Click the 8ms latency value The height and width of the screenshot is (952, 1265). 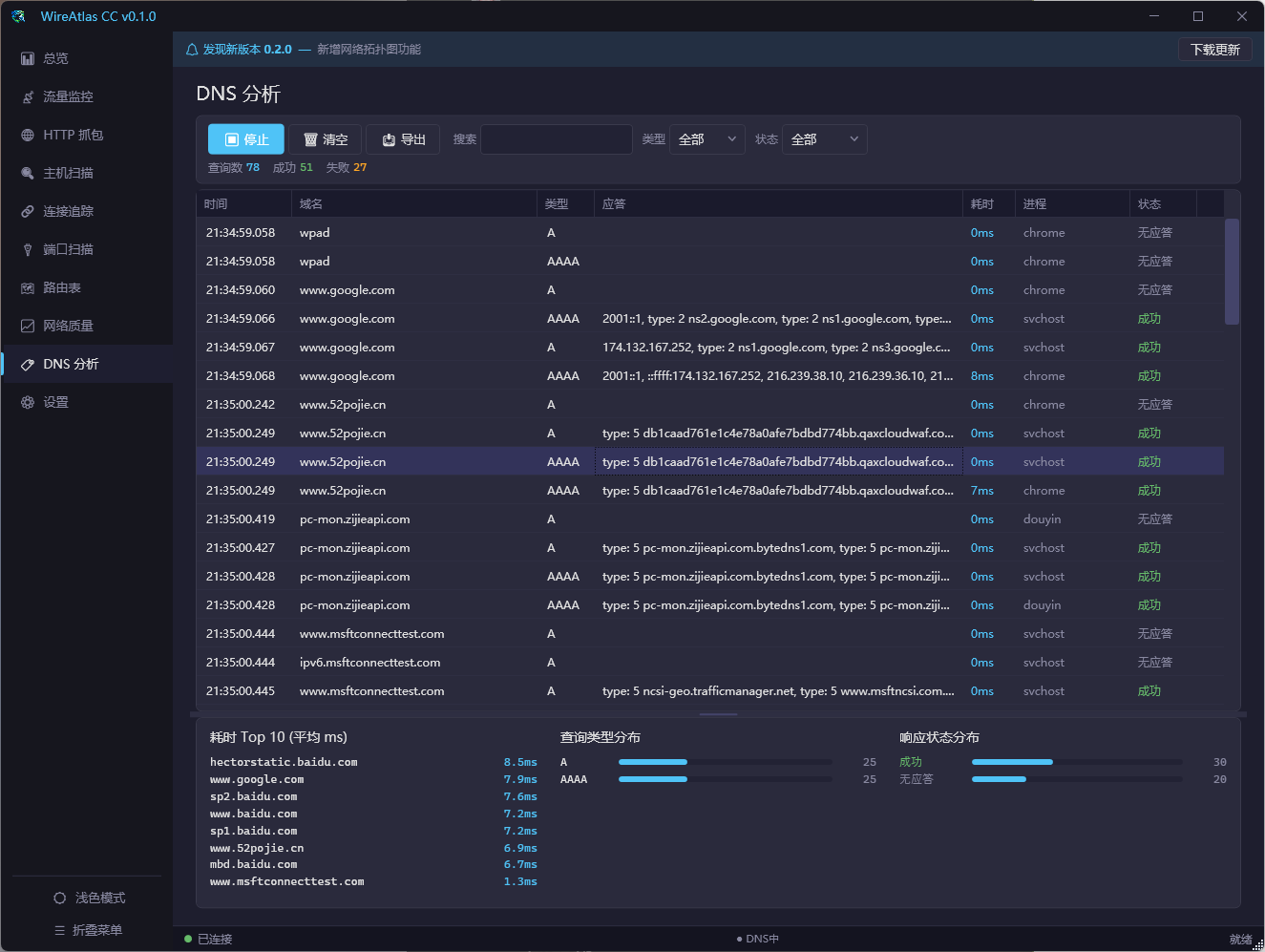point(982,376)
